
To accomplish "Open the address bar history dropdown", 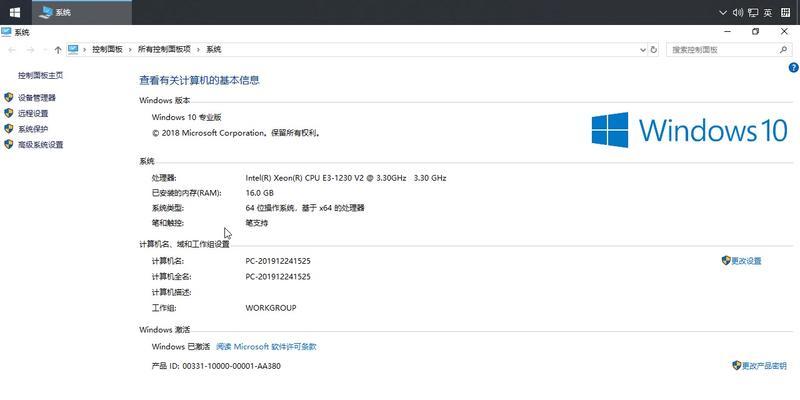I will pos(643,49).
